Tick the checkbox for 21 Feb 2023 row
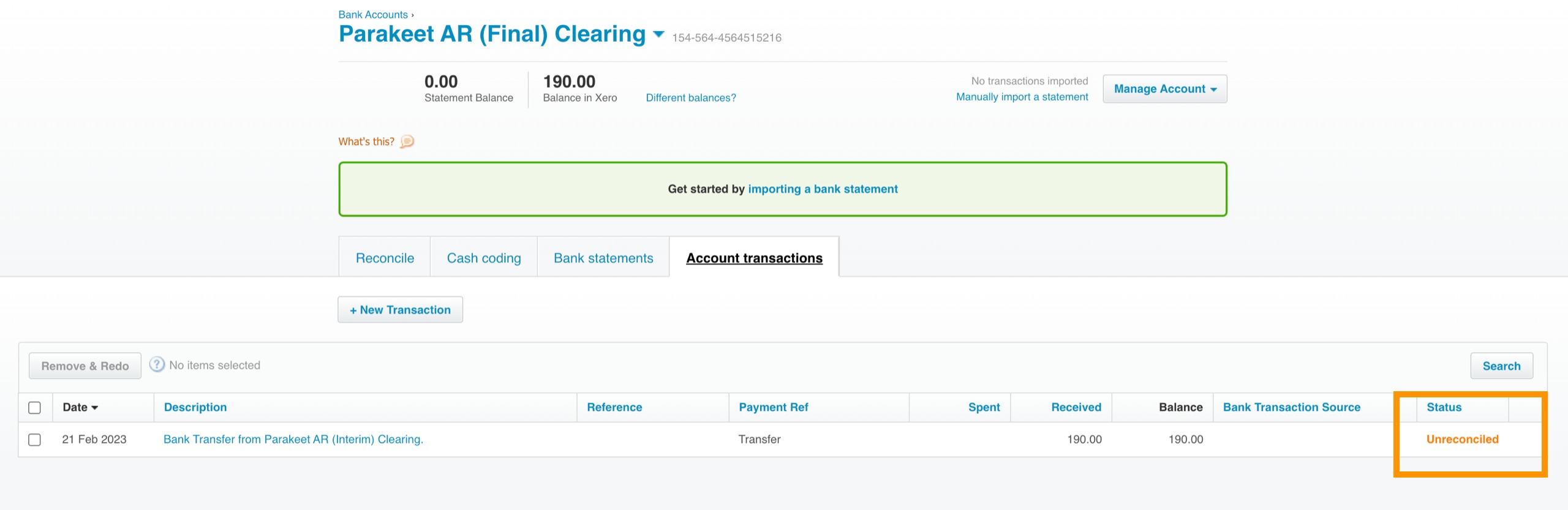Screen dimensions: 1568x510 click(35, 440)
